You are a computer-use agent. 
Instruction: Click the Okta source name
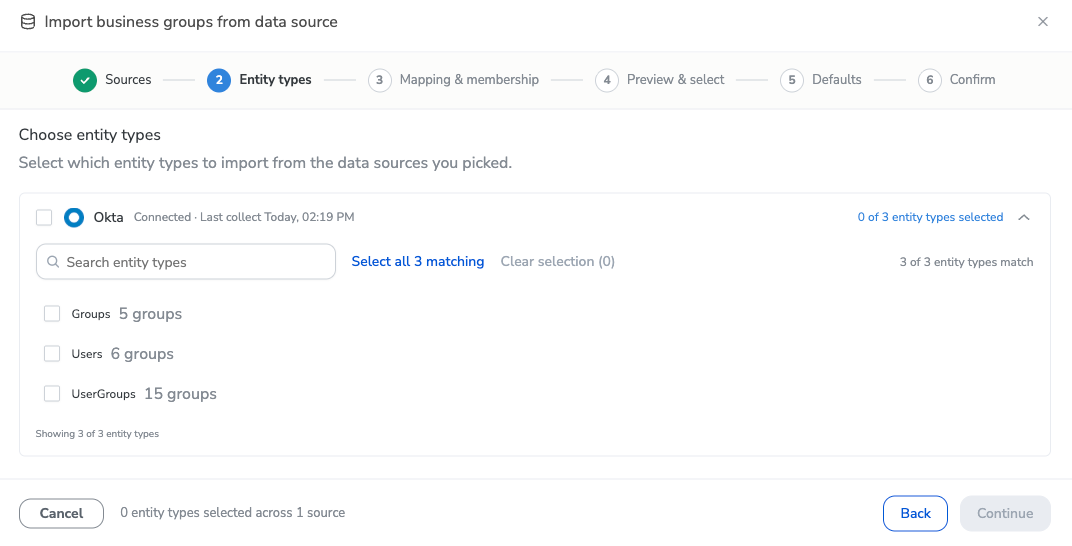tap(109, 217)
